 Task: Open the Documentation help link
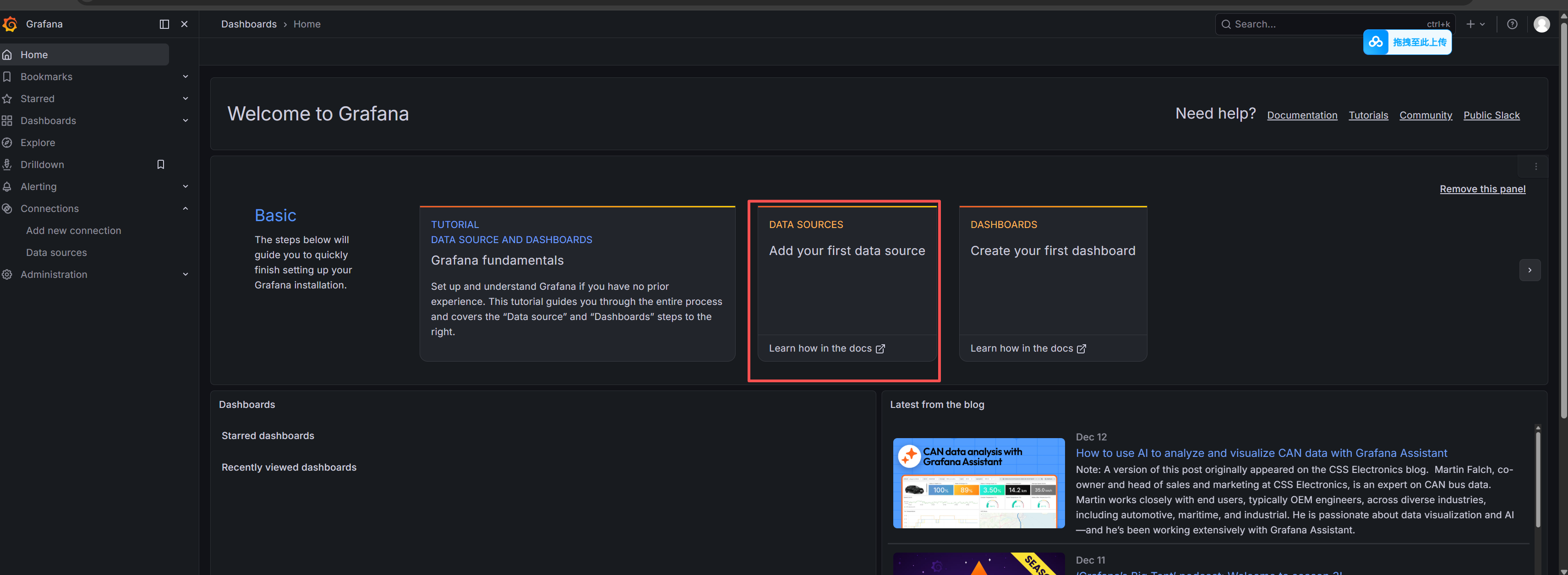point(1302,115)
